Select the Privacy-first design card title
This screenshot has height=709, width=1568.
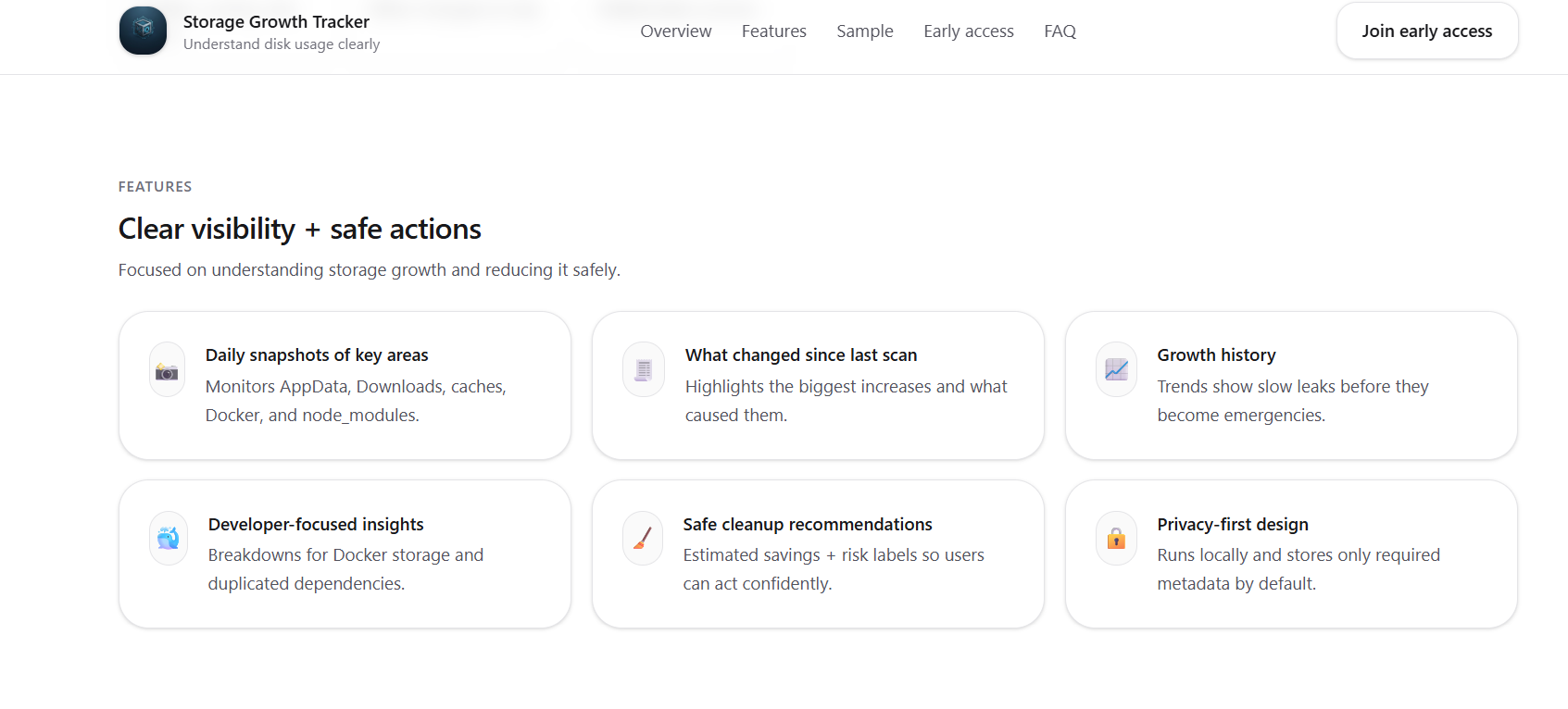tap(1233, 525)
